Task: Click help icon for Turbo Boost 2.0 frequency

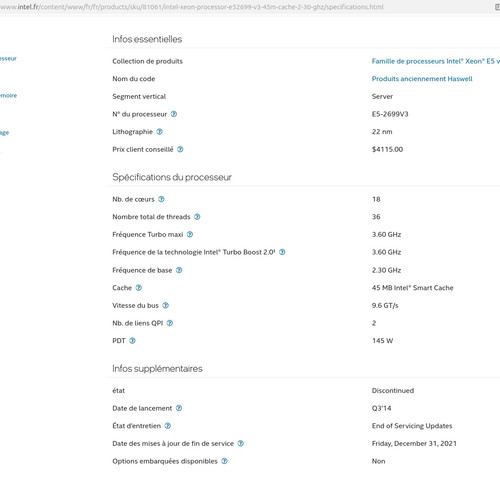Action: (282, 252)
